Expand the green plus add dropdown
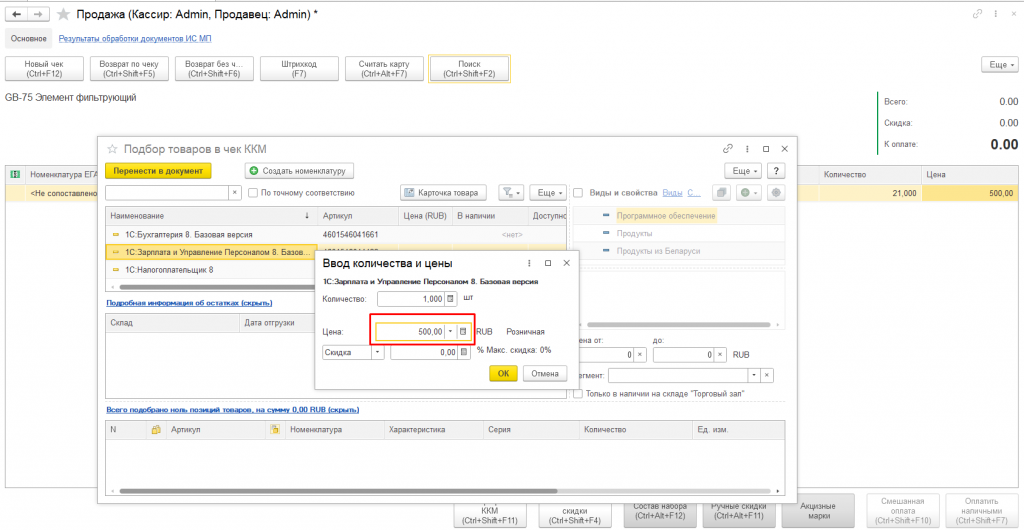Viewport: 1024px width, 530px height. (749, 193)
